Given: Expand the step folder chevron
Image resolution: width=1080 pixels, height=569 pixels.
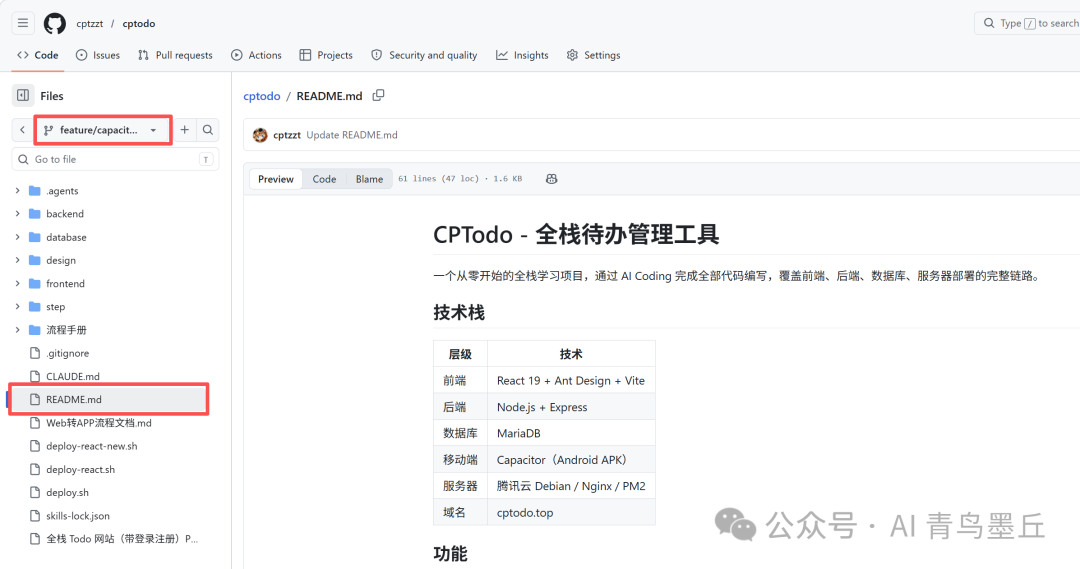Looking at the screenshot, I should point(17,307).
